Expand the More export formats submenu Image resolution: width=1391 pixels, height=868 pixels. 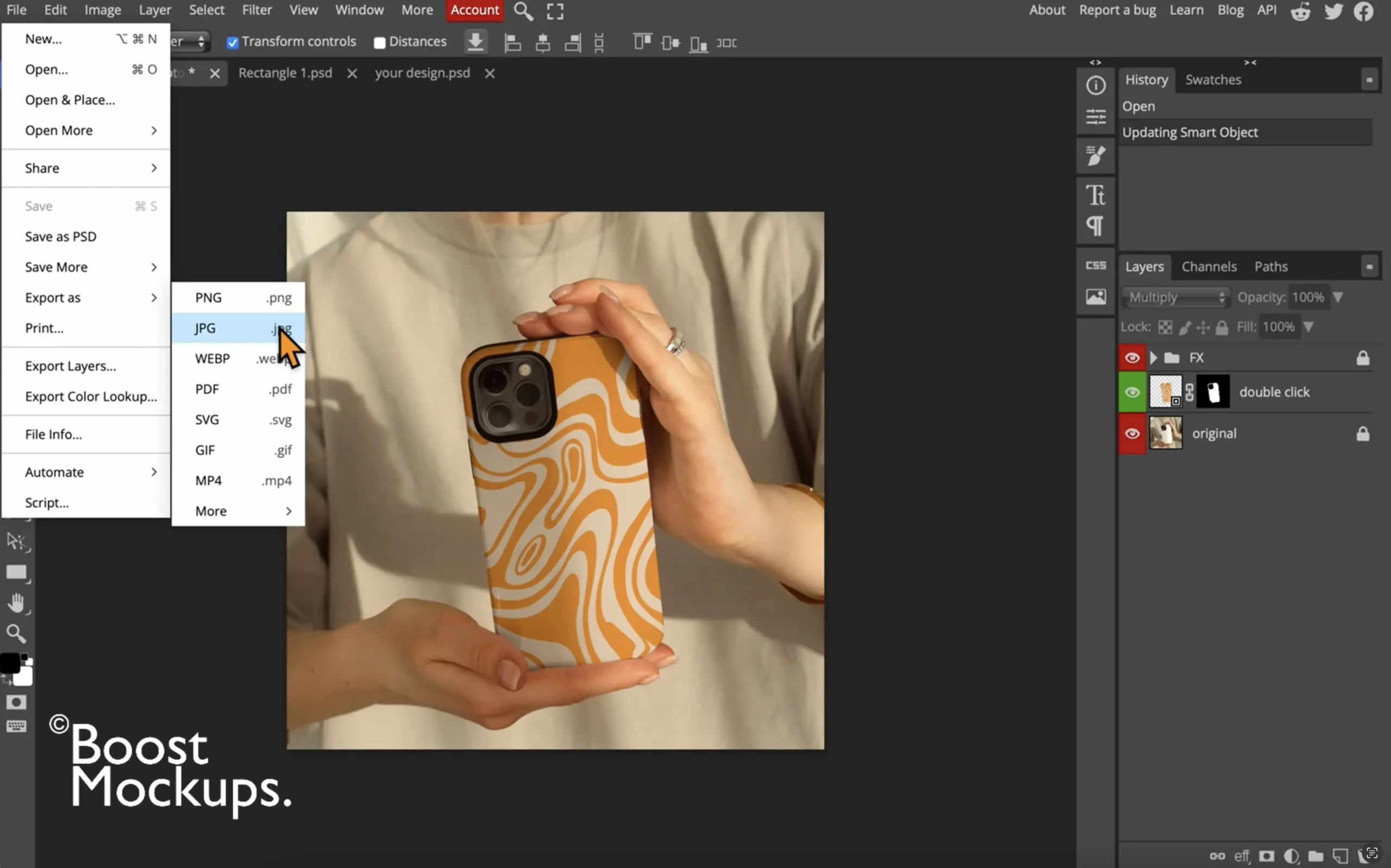pyautogui.click(x=238, y=511)
